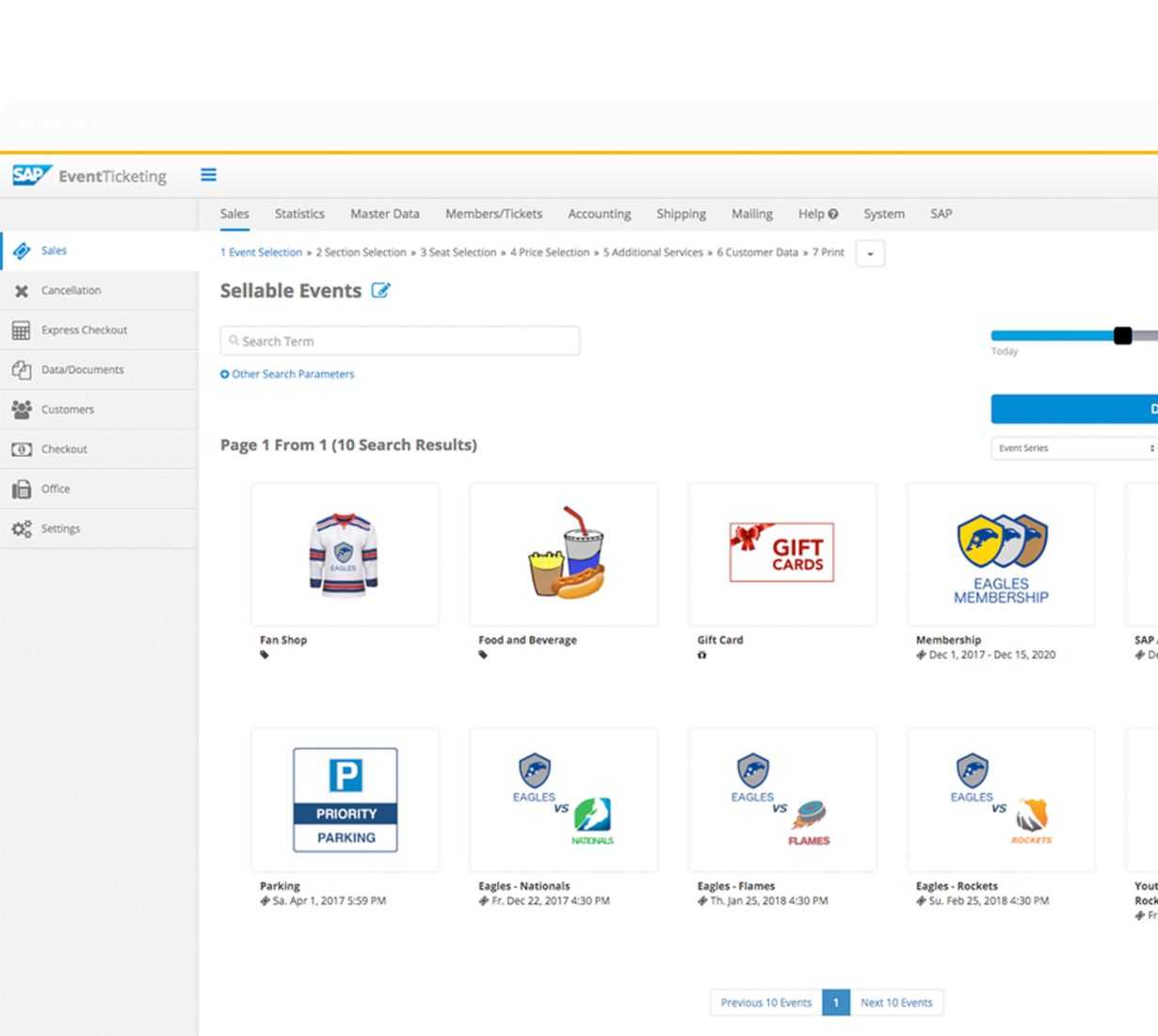
Task: Switch to the Statistics tab
Action: coord(299,214)
